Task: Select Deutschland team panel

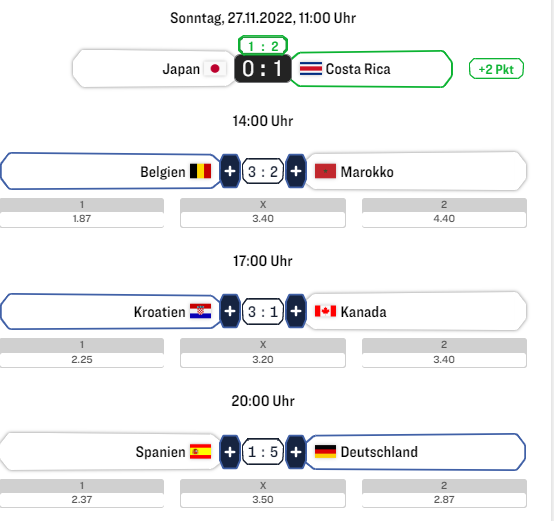Action: [416, 452]
